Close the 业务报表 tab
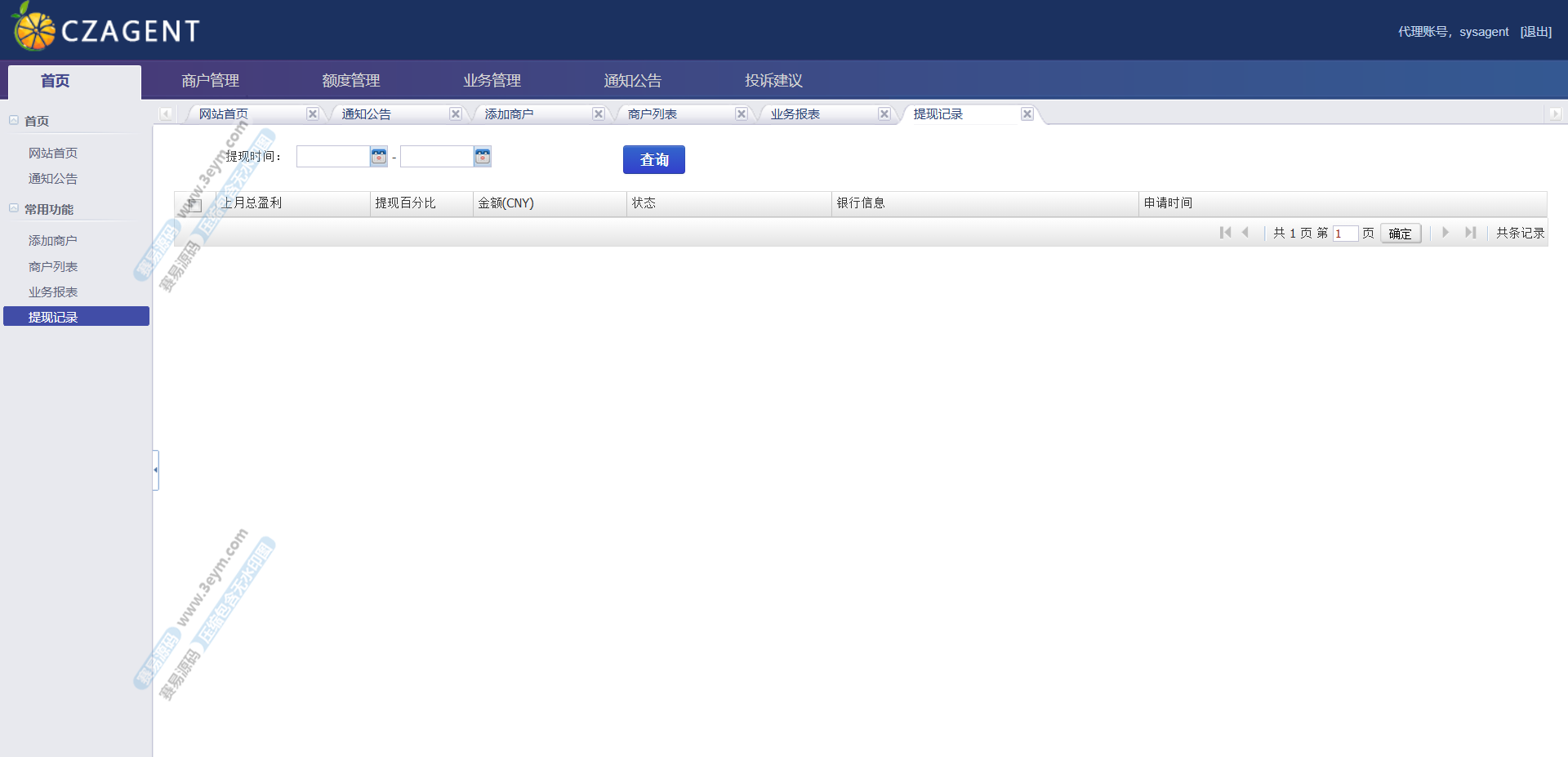The height and width of the screenshot is (757, 1568). pos(884,114)
